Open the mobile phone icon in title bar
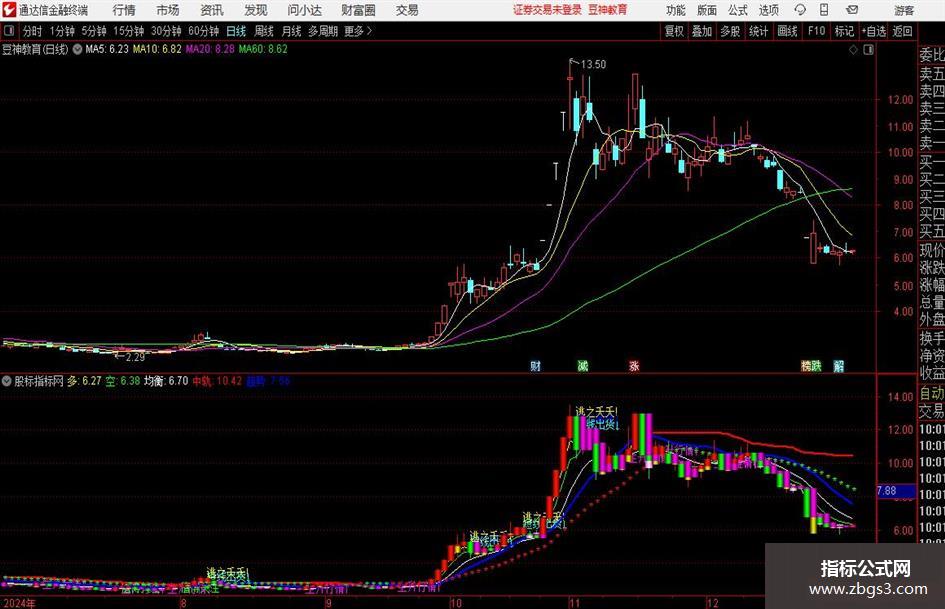Image resolution: width=945 pixels, height=609 pixels. click(x=824, y=10)
